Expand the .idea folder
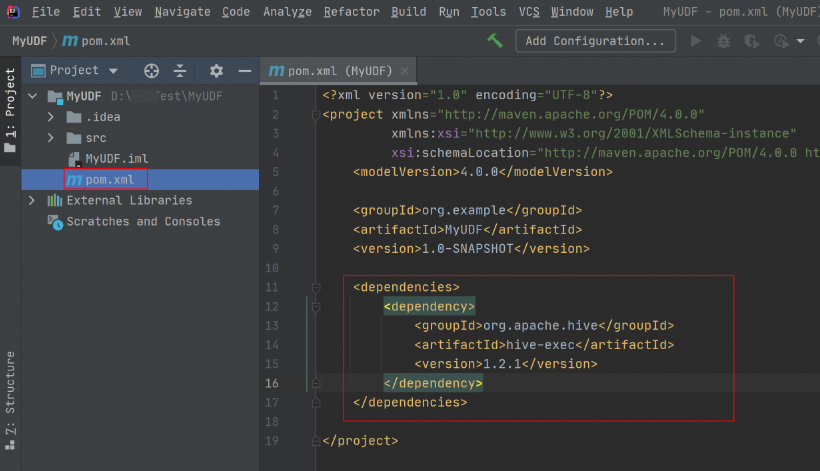This screenshot has height=471, width=820. (51, 117)
